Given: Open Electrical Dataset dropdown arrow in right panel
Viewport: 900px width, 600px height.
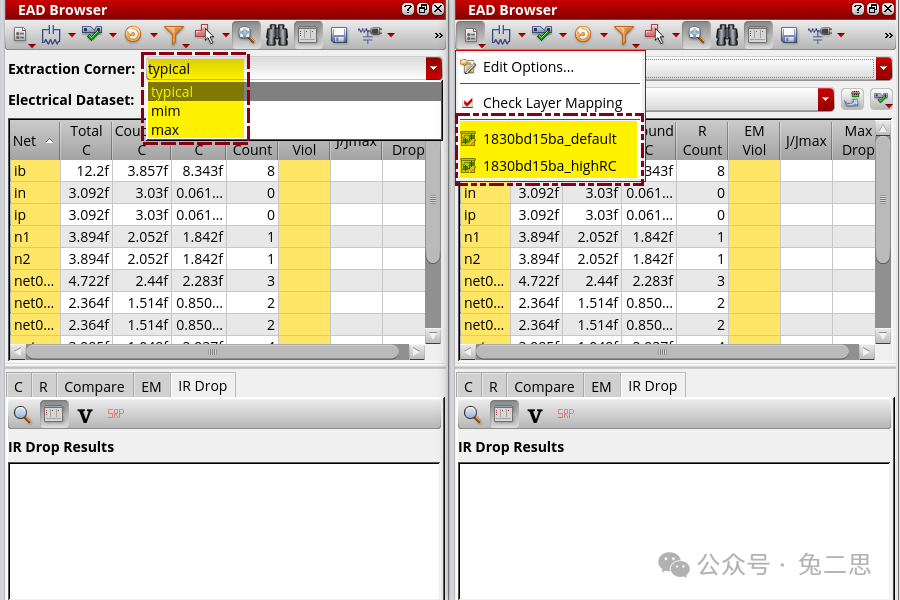Looking at the screenshot, I should click(x=825, y=100).
